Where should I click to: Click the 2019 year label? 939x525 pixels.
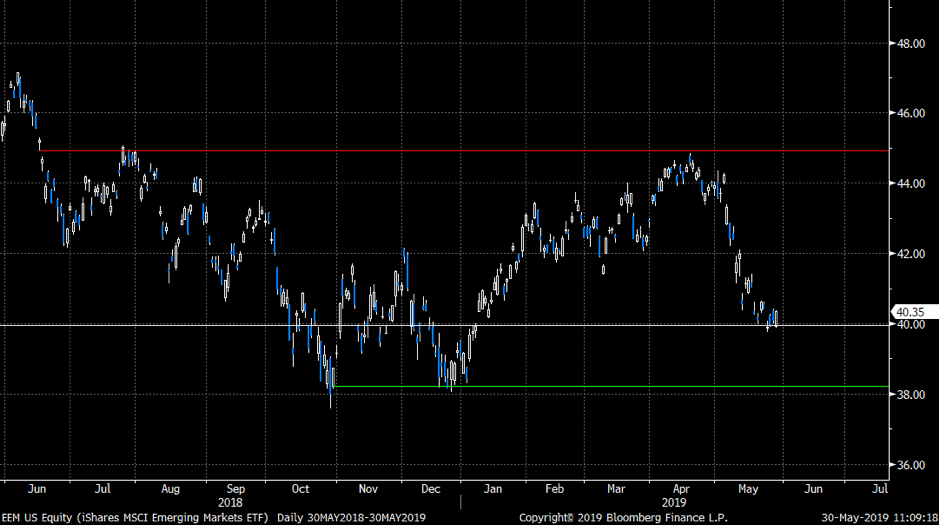point(674,503)
